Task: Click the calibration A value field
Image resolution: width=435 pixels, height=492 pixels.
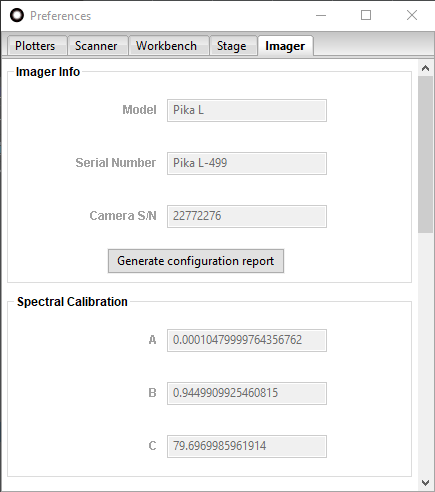Action: click(247, 340)
